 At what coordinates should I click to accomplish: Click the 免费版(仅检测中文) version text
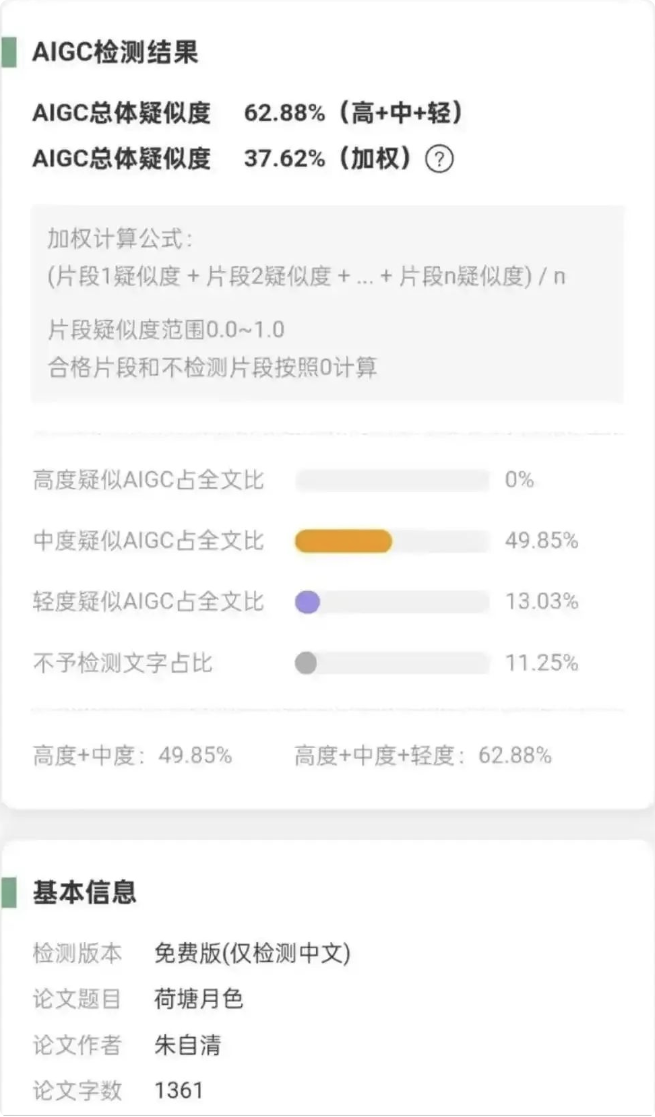pos(252,953)
